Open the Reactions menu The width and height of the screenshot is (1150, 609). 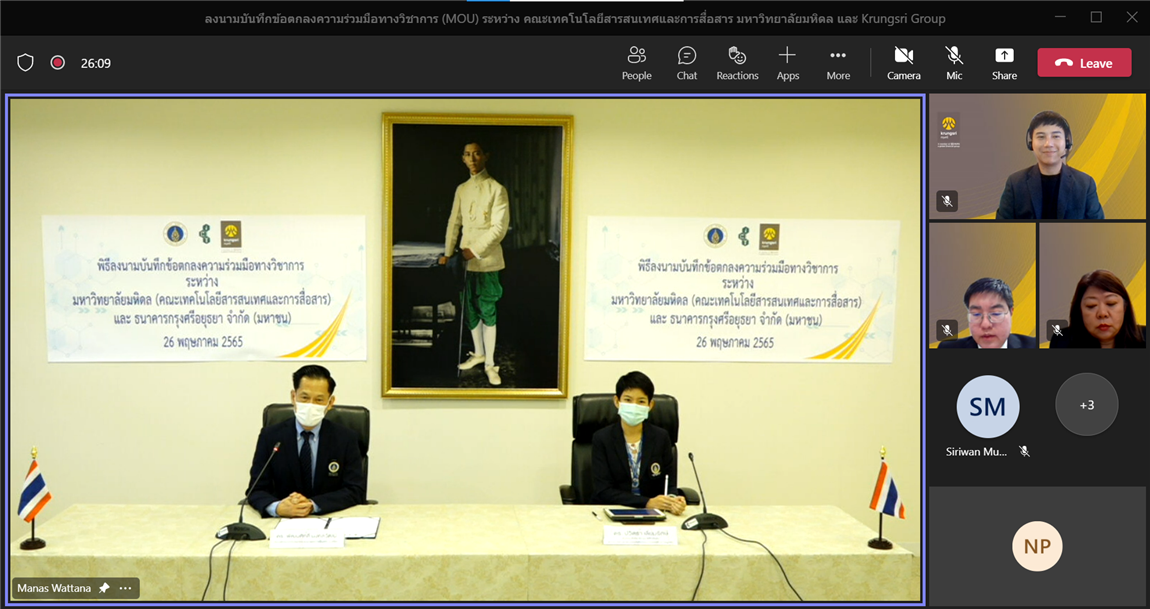[737, 63]
